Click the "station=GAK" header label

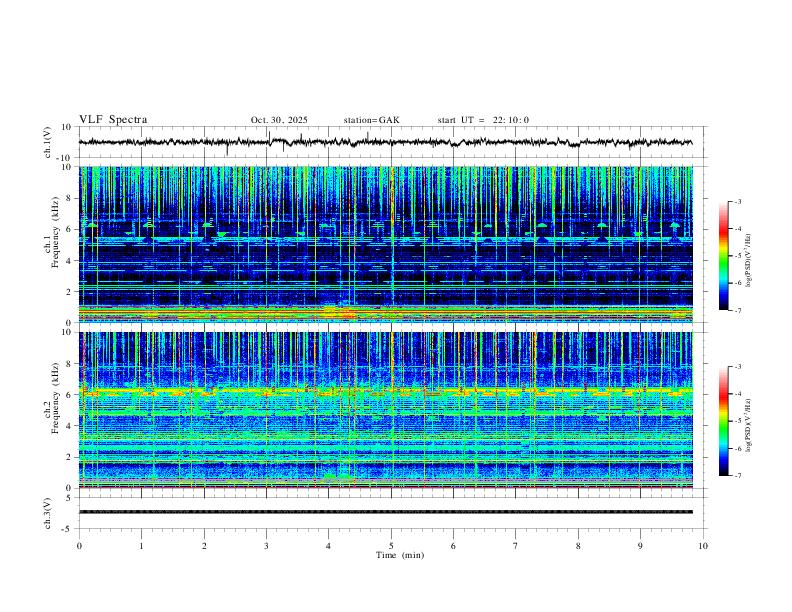click(x=371, y=120)
